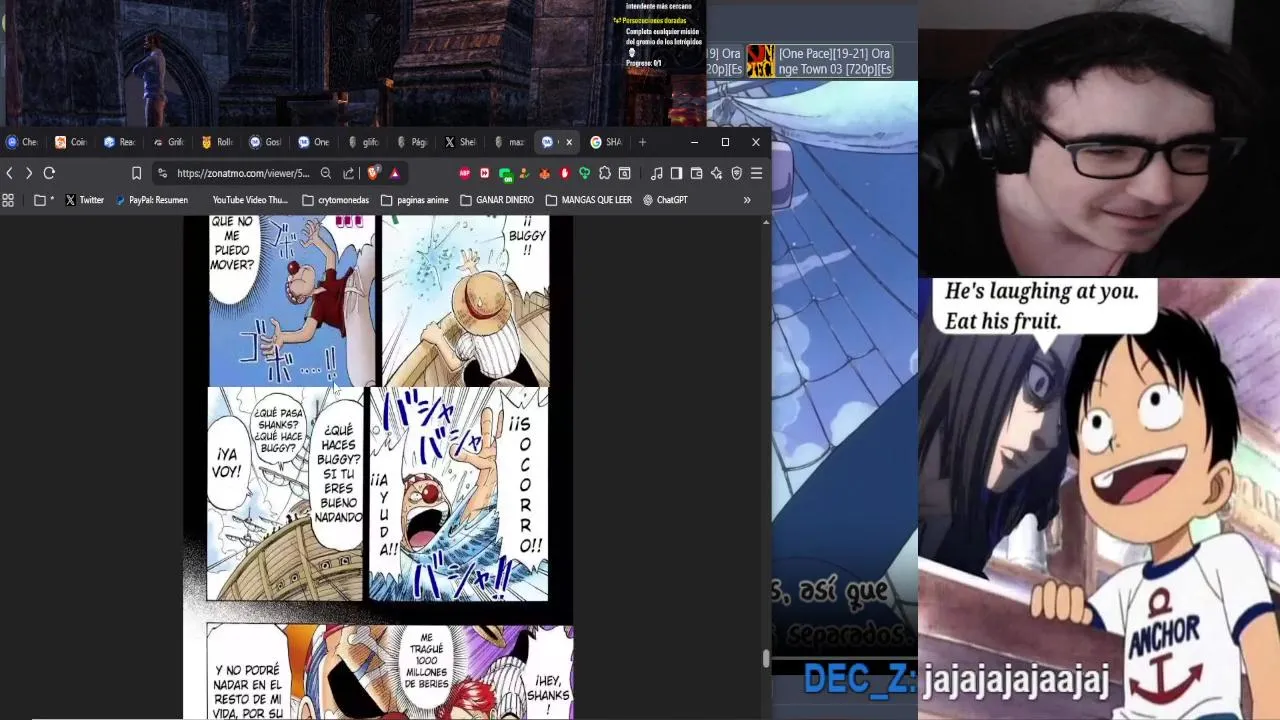Viewport: 1280px width, 720px height.
Task: Open media control music note icon
Action: tap(657, 173)
